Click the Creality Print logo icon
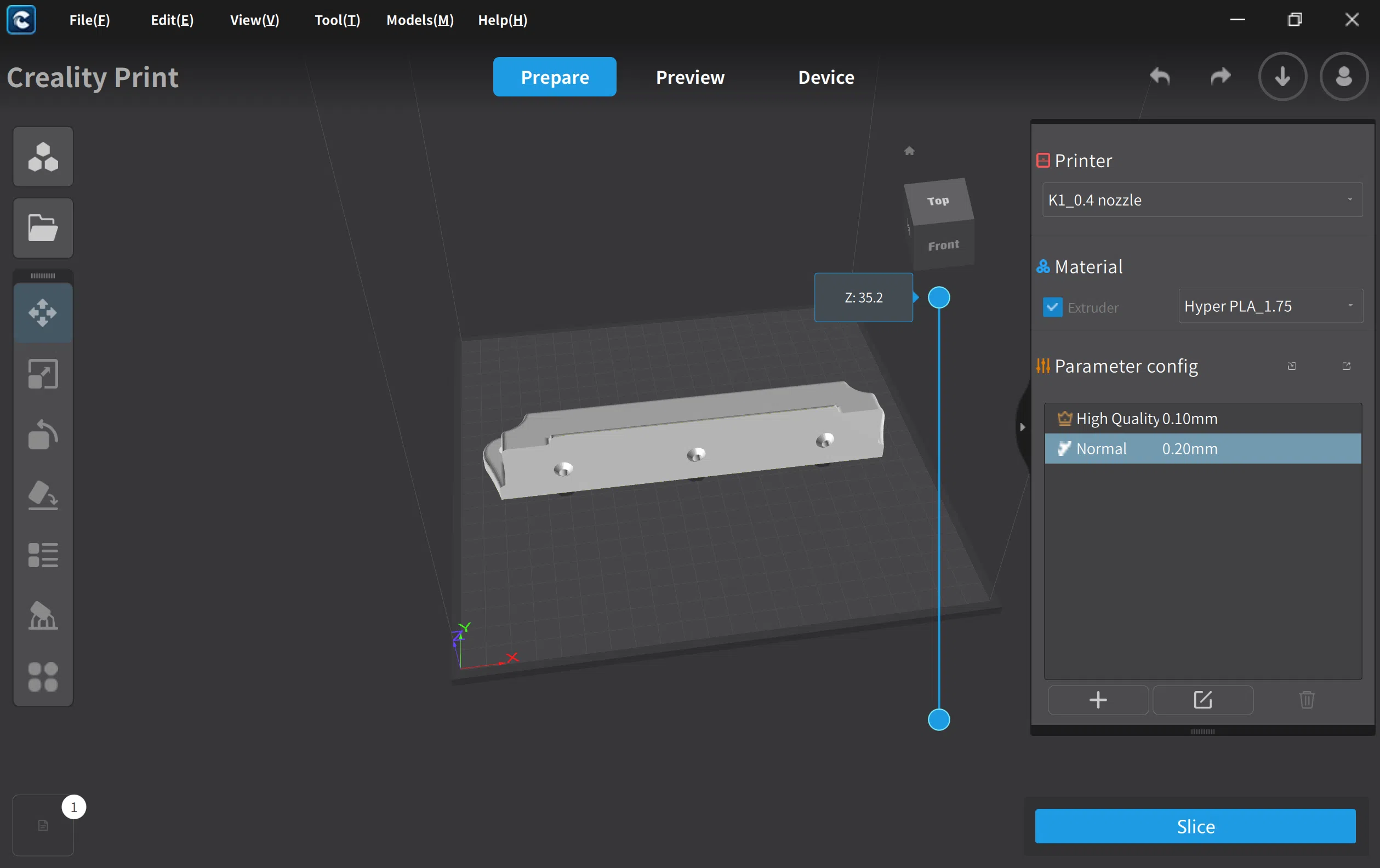The width and height of the screenshot is (1380, 868). point(21,20)
